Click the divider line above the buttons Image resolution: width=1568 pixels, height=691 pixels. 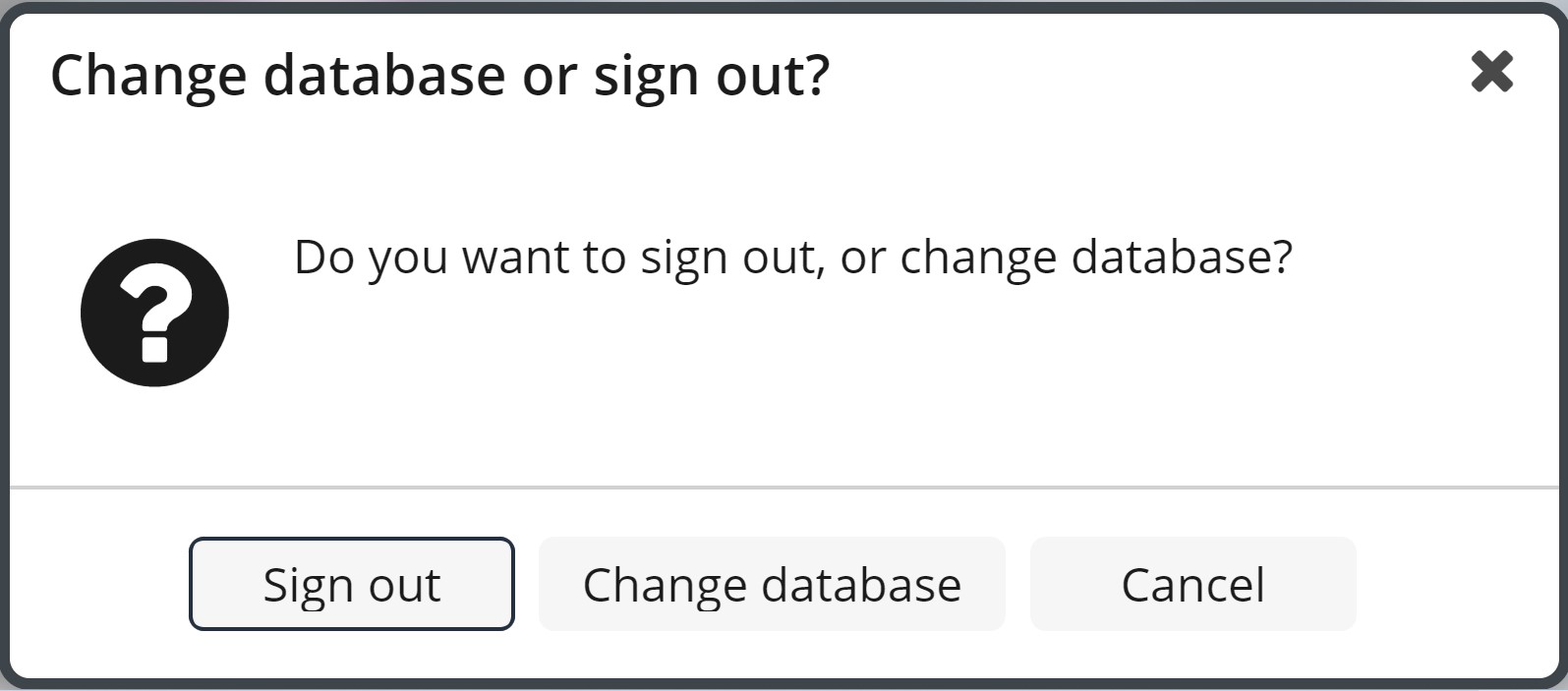pos(784,487)
